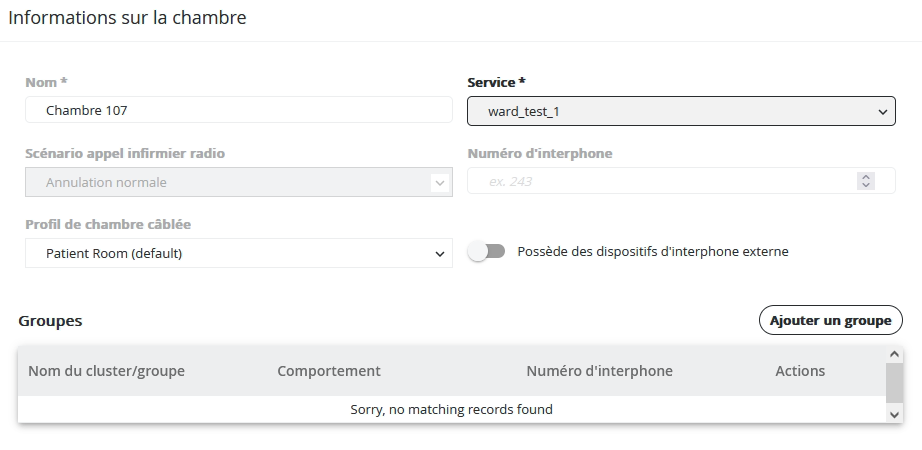
Task: Increment the Numéro d'interphone stepper up arrow
Action: [866, 177]
